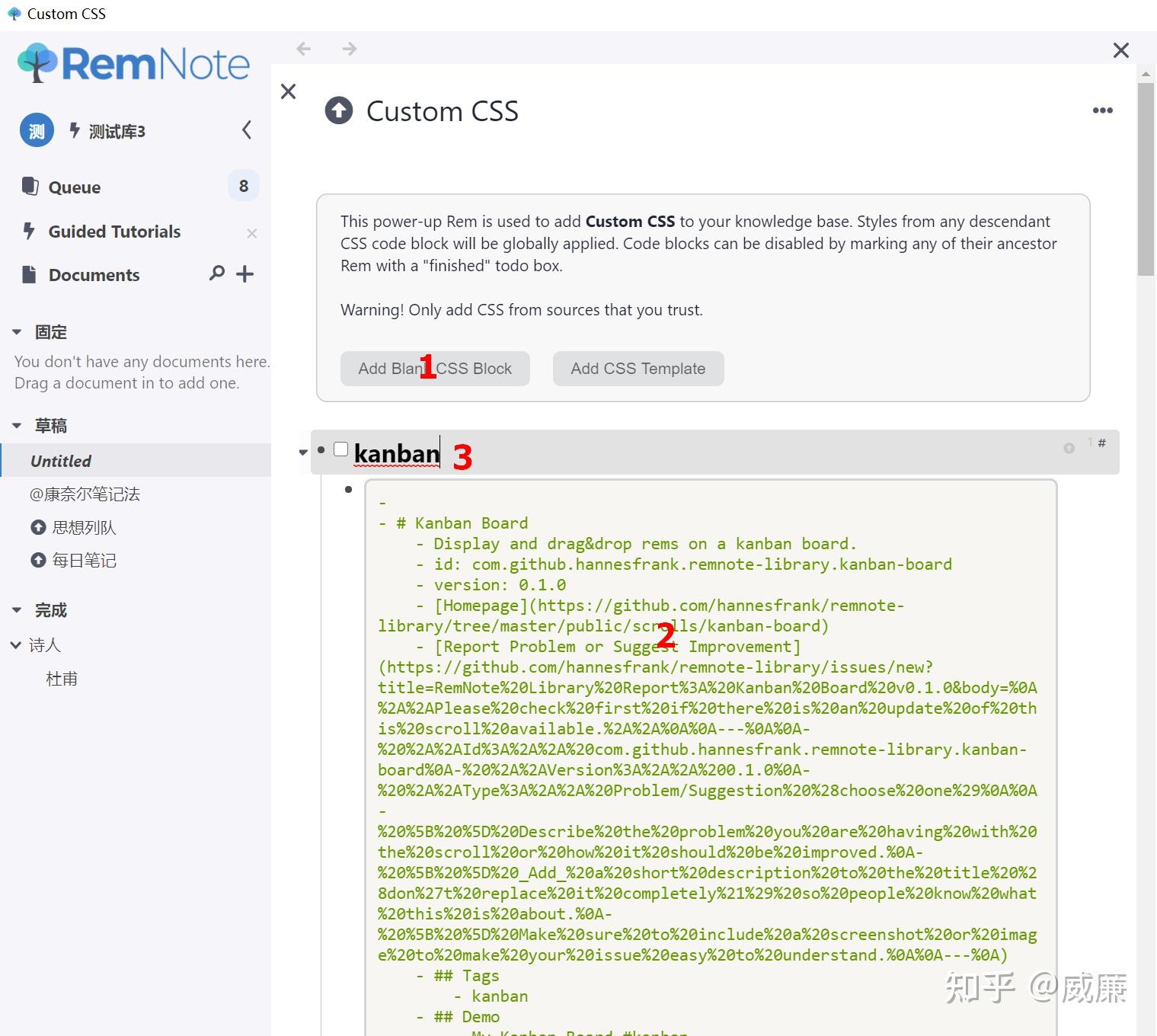This screenshot has height=1036, width=1157.
Task: Click the Add CSS Template button
Action: (x=638, y=368)
